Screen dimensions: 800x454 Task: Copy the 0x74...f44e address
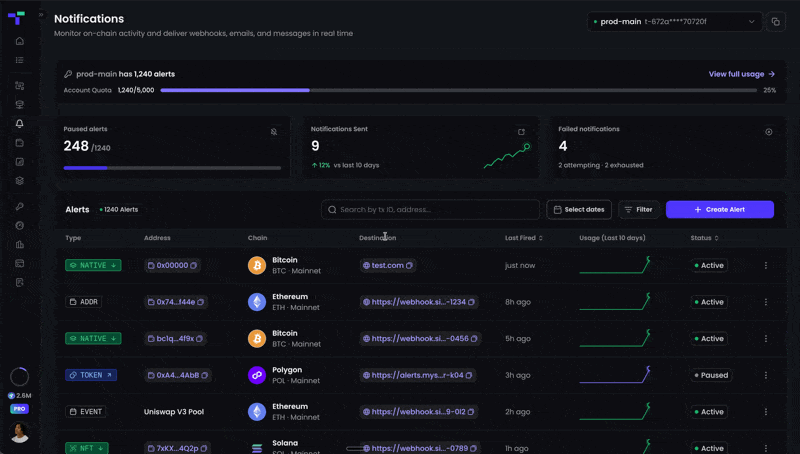pyautogui.click(x=201, y=302)
